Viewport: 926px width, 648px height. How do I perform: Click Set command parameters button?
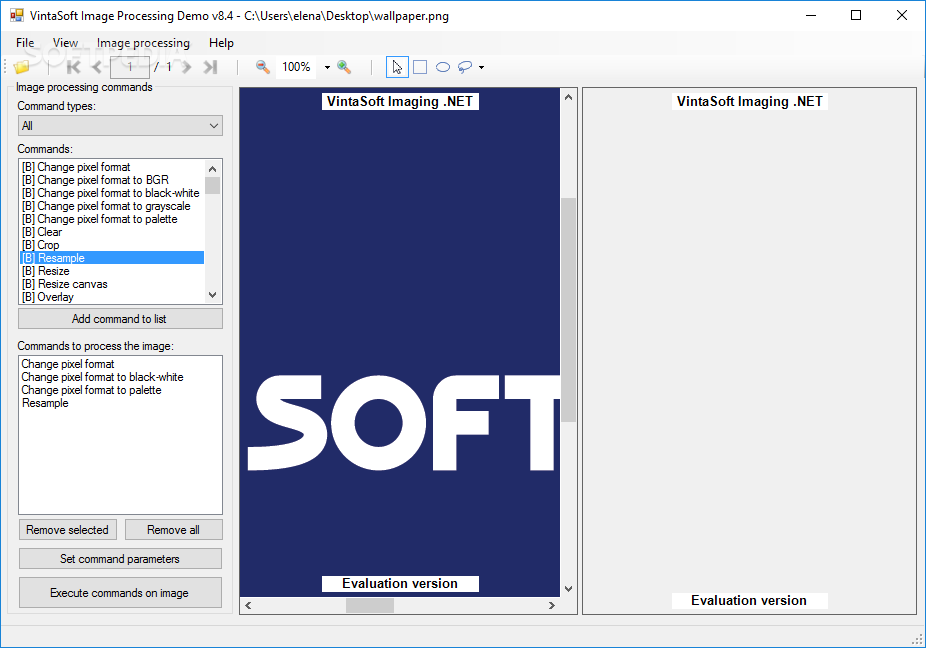click(120, 559)
